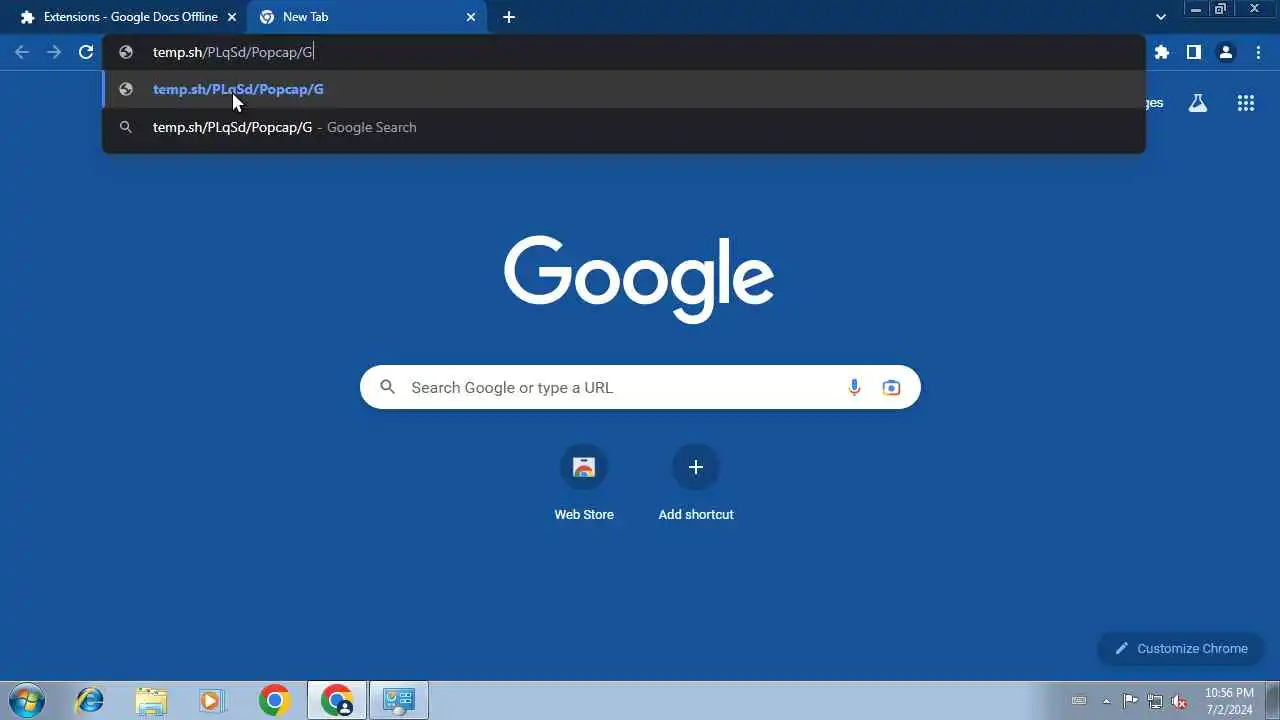Screen dimensions: 1280x720
Task: Click the network tray icon
Action: 1155,701
